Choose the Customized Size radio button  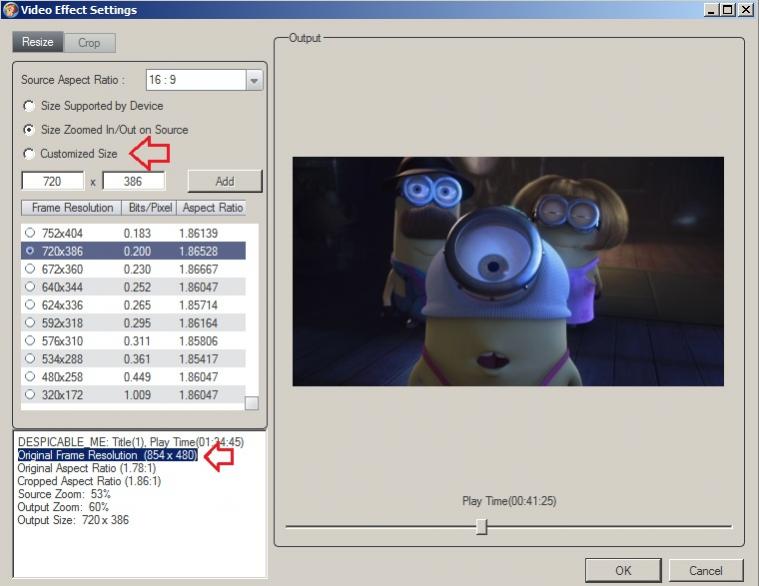click(29, 154)
